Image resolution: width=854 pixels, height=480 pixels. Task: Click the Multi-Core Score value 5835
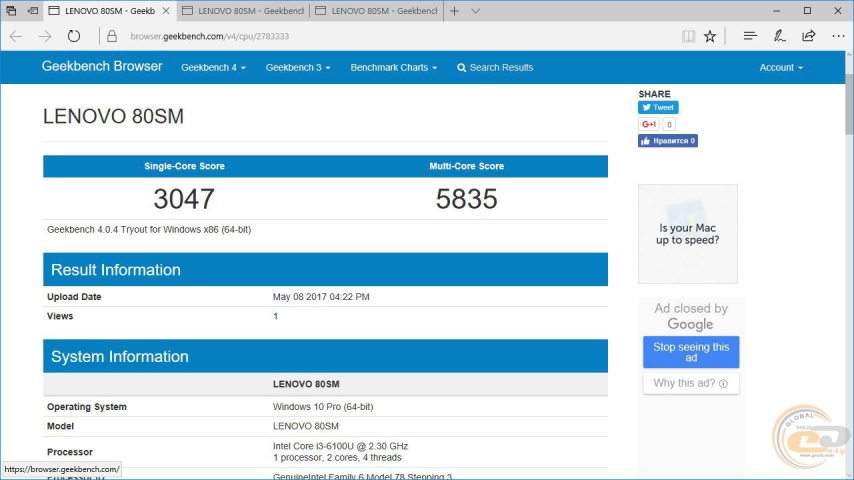coord(467,199)
